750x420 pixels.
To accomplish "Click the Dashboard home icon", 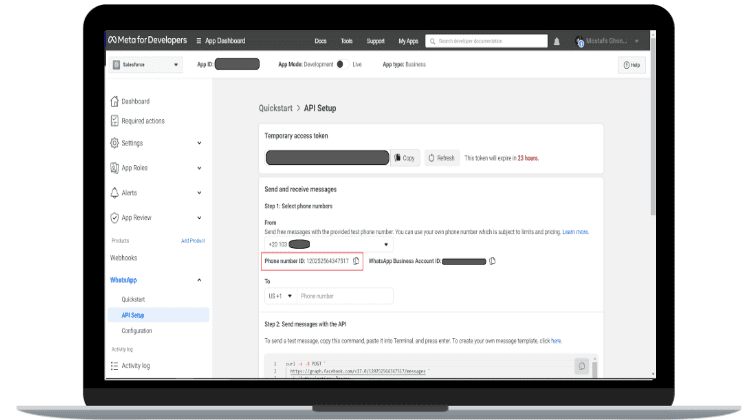I will pyautogui.click(x=114, y=101).
